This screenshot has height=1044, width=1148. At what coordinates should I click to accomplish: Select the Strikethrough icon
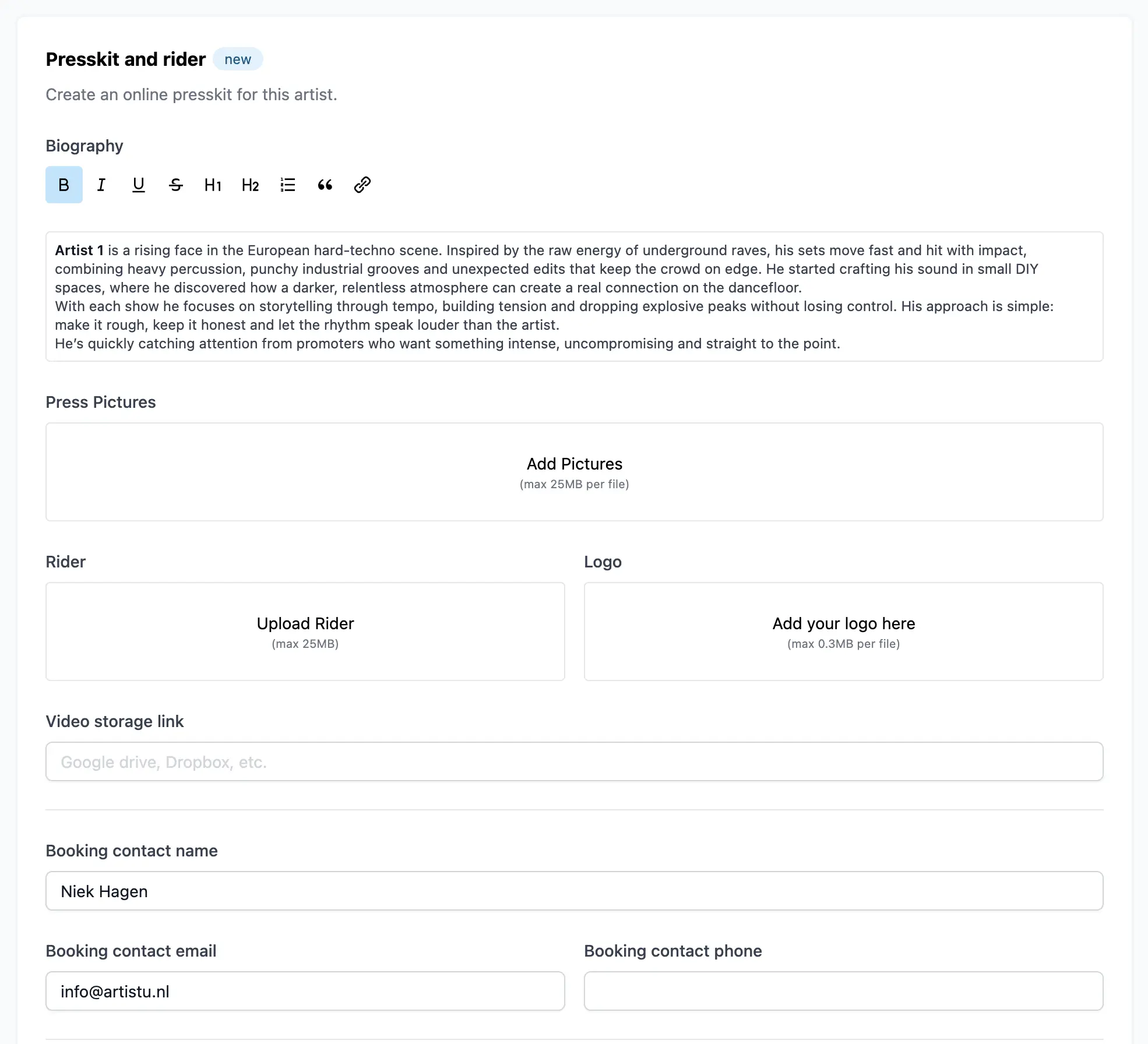(176, 185)
